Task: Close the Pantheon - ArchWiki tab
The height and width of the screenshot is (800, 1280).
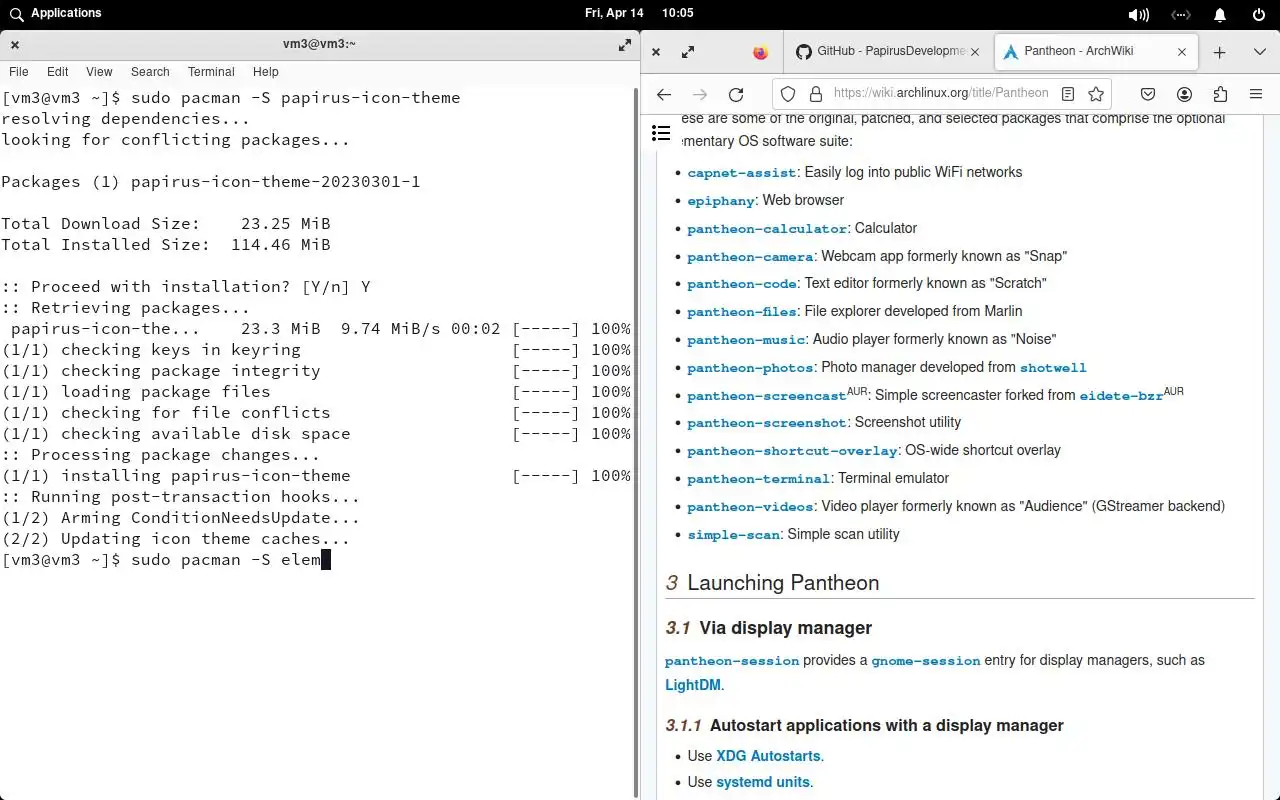Action: 1182,52
